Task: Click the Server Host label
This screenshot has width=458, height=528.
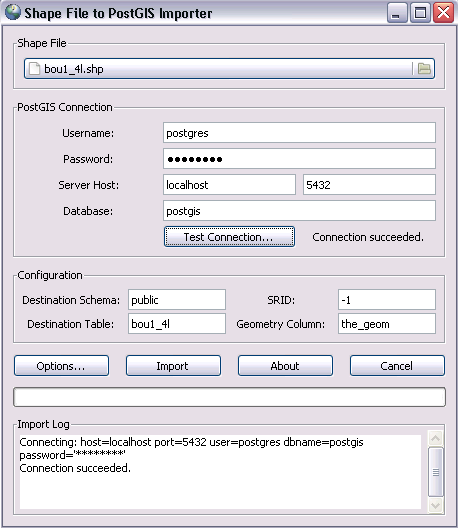Action: click(89, 185)
